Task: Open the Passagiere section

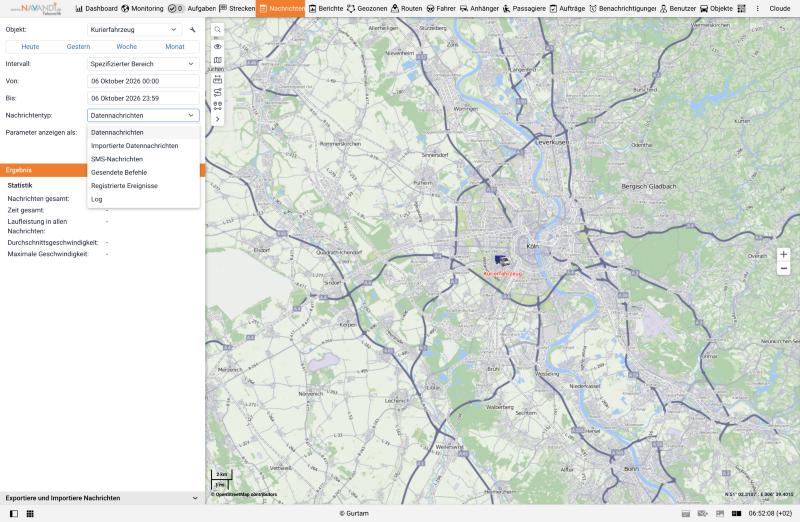Action: (524, 9)
